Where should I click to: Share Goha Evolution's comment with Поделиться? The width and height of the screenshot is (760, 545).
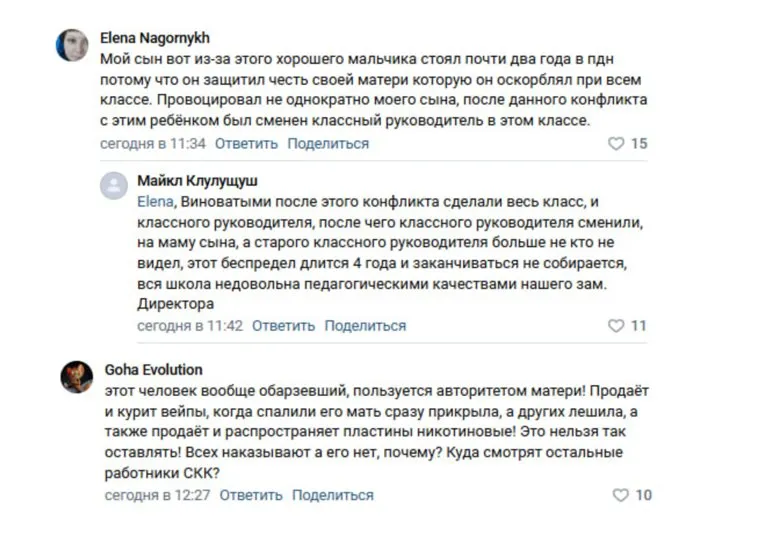333,496
